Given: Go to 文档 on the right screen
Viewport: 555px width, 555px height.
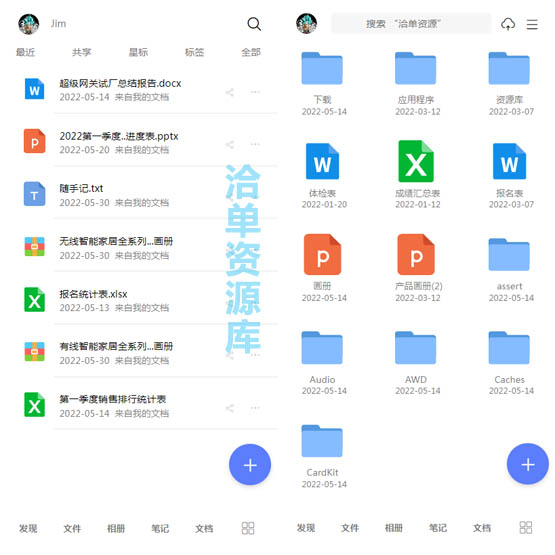Looking at the screenshot, I should point(482,528).
